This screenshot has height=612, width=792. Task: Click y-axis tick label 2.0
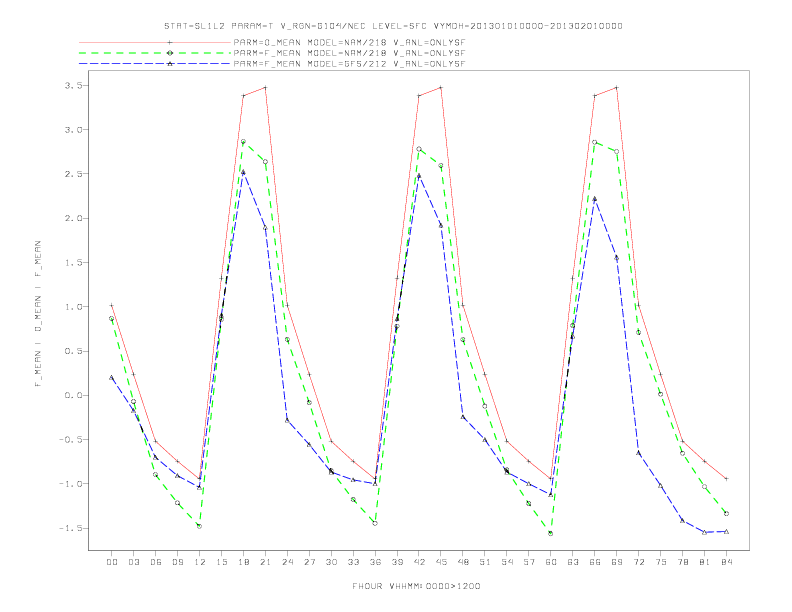[73, 218]
